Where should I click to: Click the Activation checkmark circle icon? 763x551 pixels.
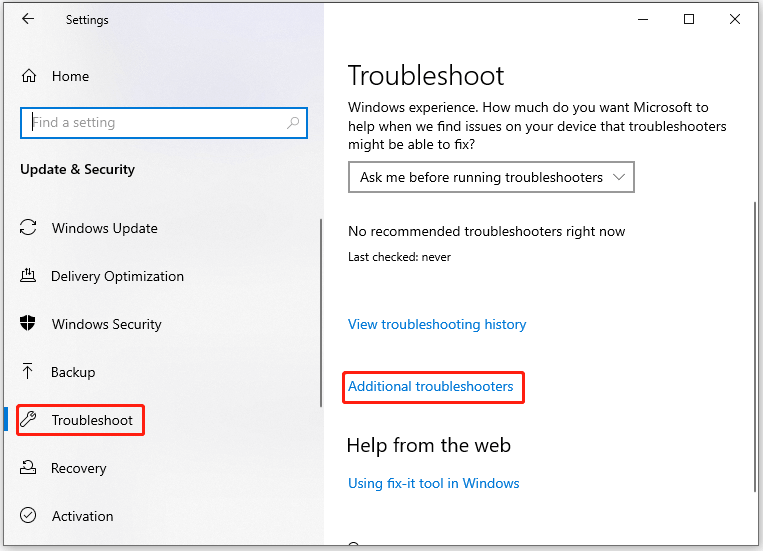coord(28,515)
